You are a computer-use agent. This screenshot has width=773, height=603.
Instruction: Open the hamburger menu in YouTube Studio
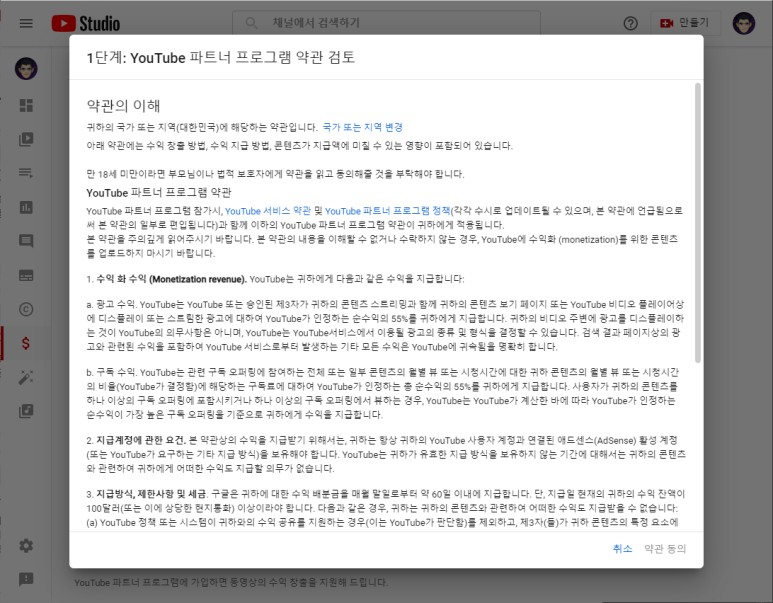[26, 23]
